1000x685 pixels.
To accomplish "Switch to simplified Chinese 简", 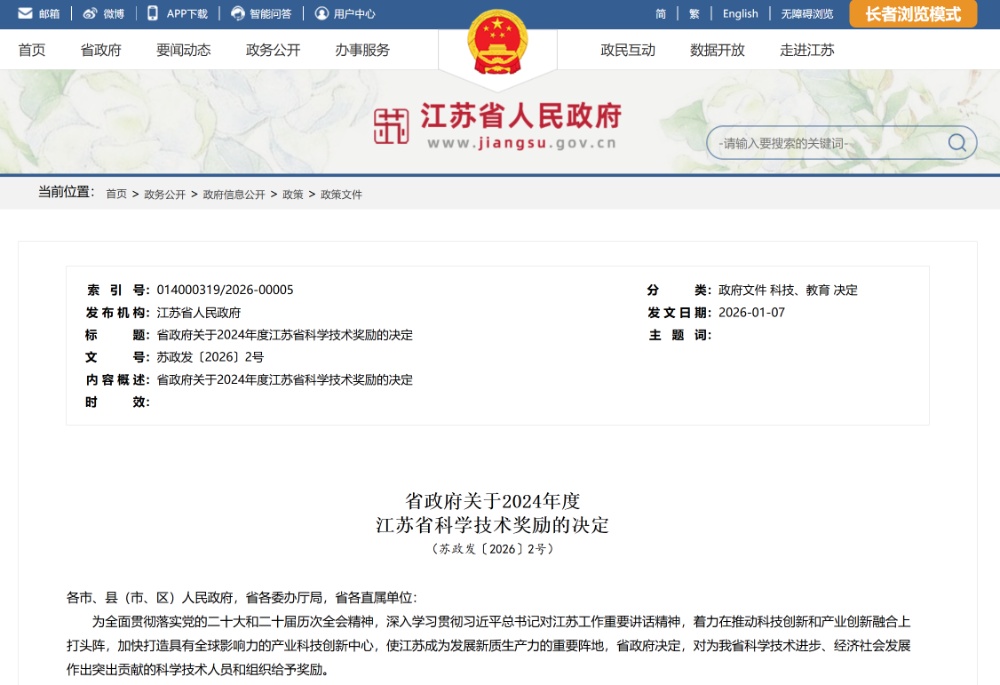I will 661,14.
